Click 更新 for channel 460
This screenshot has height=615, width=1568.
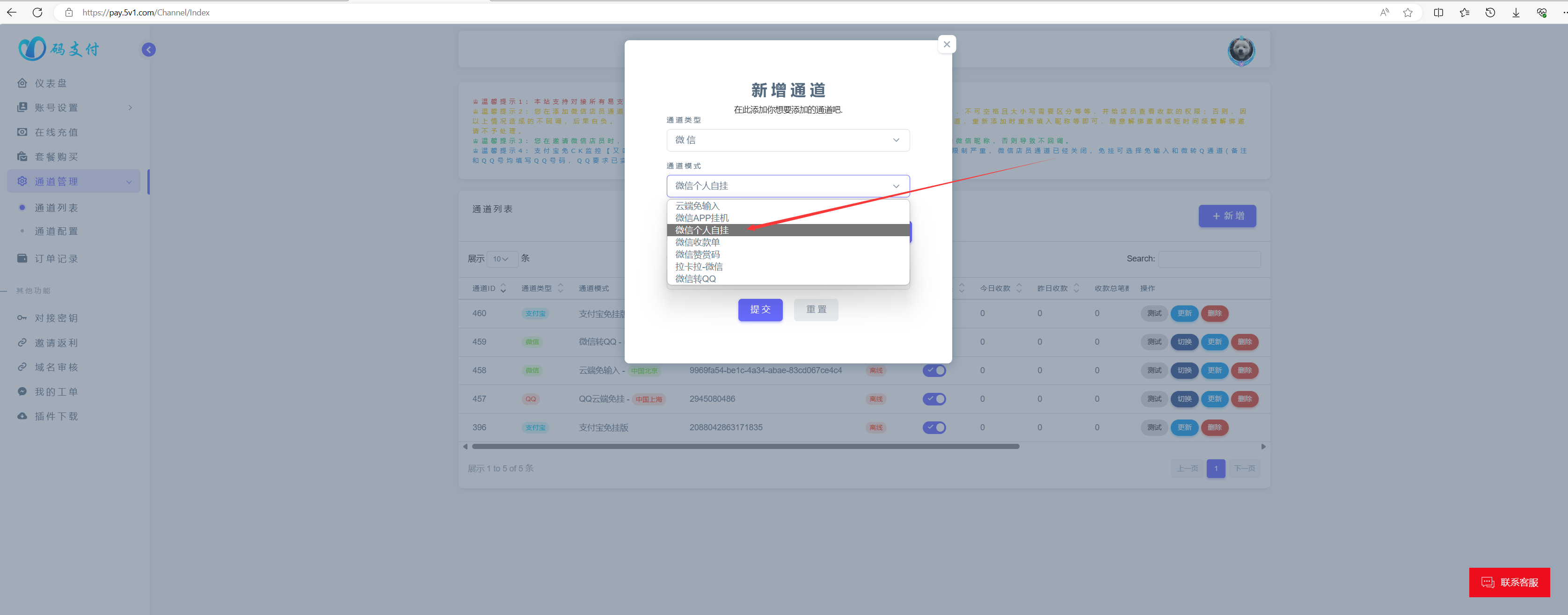(1184, 313)
